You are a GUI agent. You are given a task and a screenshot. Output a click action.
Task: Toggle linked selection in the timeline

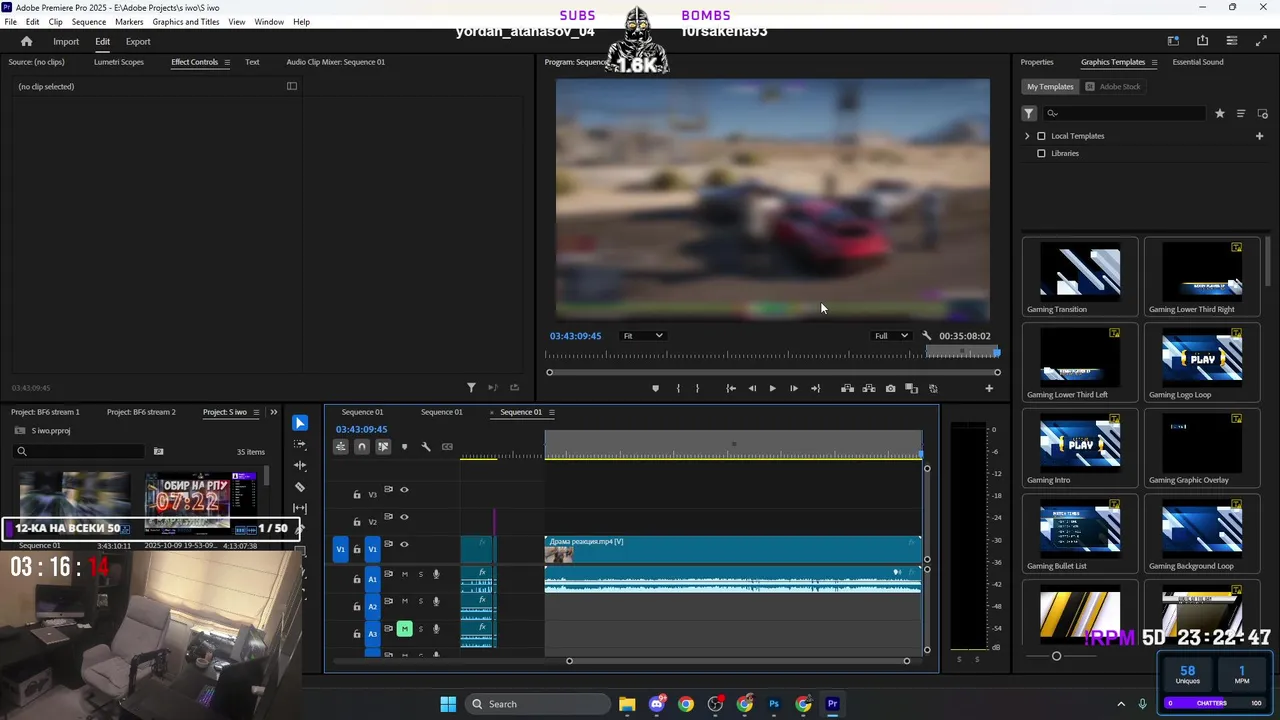383,447
